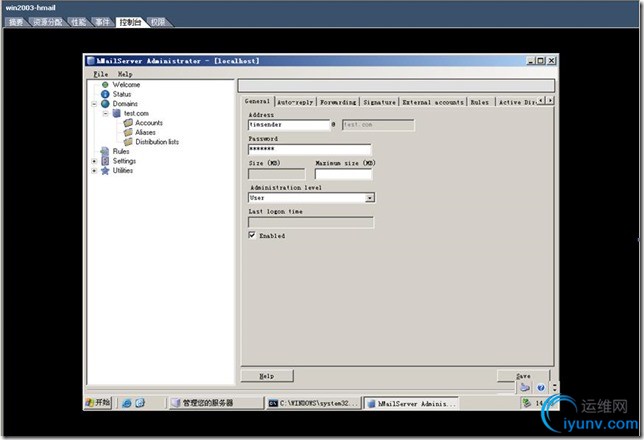Screen dimensions: 644x440
Task: Click the second quick launch icon
Action: pos(140,403)
